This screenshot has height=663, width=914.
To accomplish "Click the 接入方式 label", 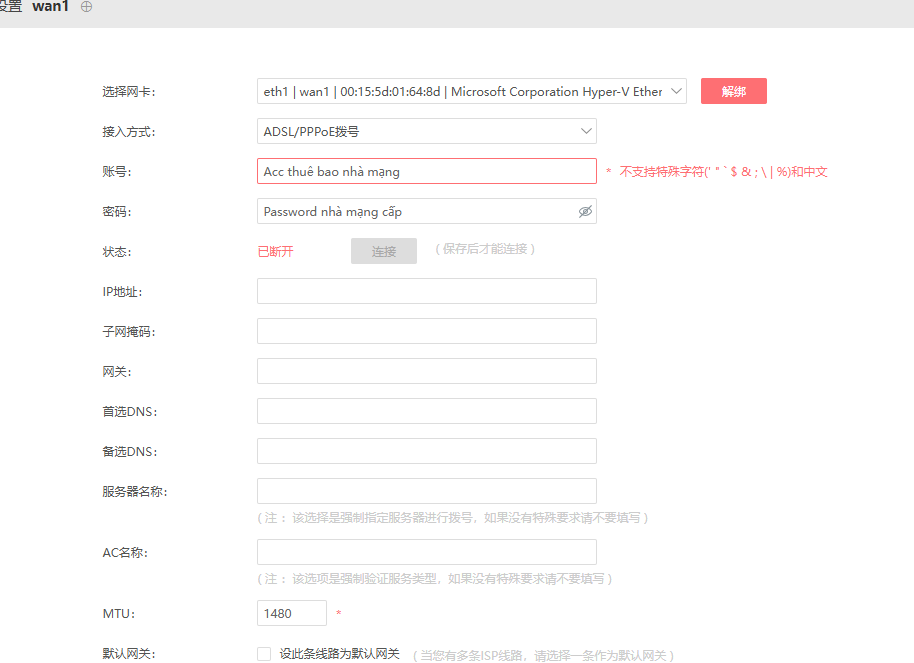I will (x=129, y=132).
